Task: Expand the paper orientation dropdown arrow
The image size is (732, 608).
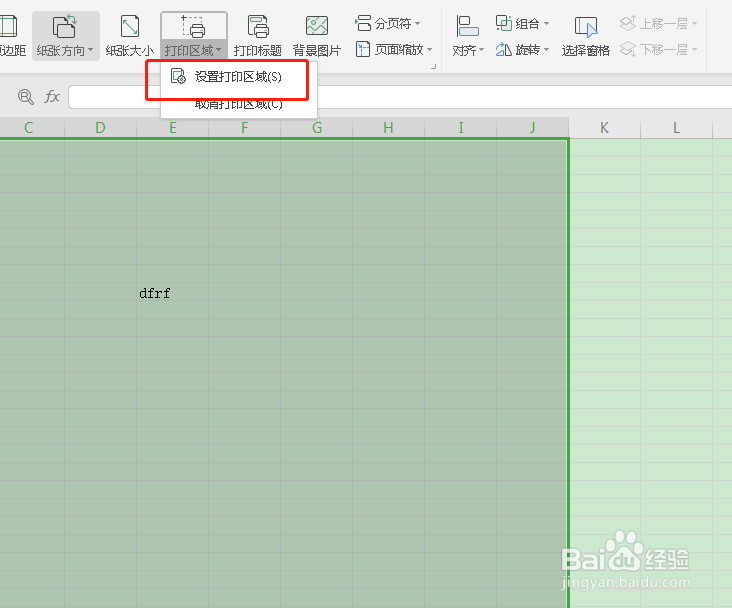Action: coord(91,49)
